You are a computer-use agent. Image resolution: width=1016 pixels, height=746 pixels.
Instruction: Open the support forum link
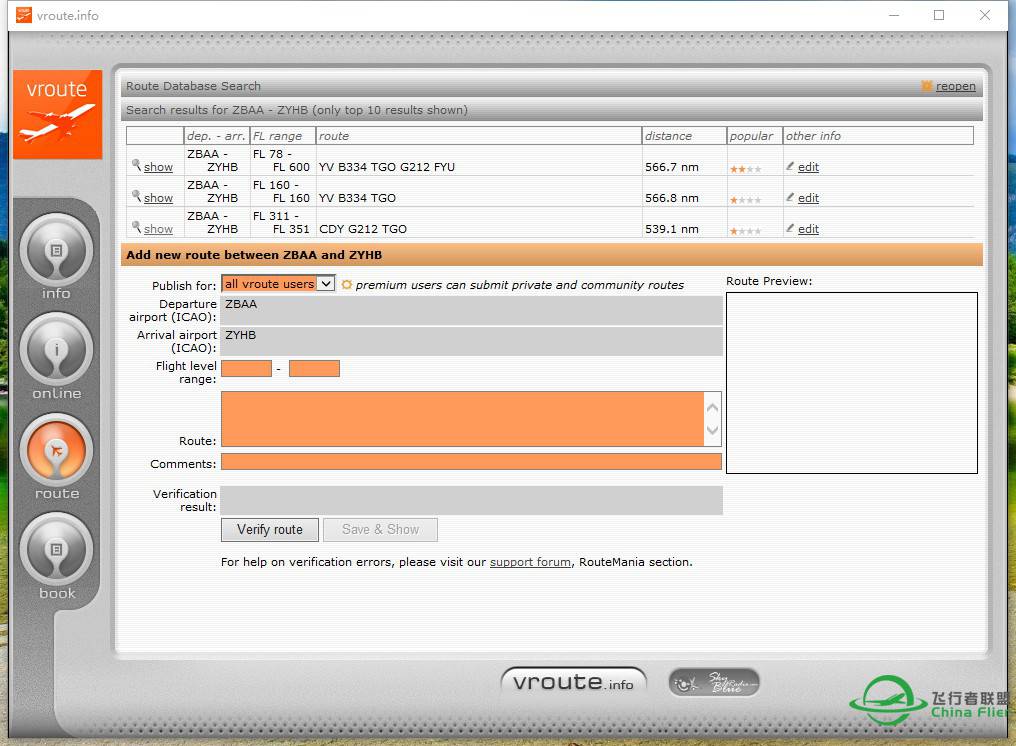530,562
